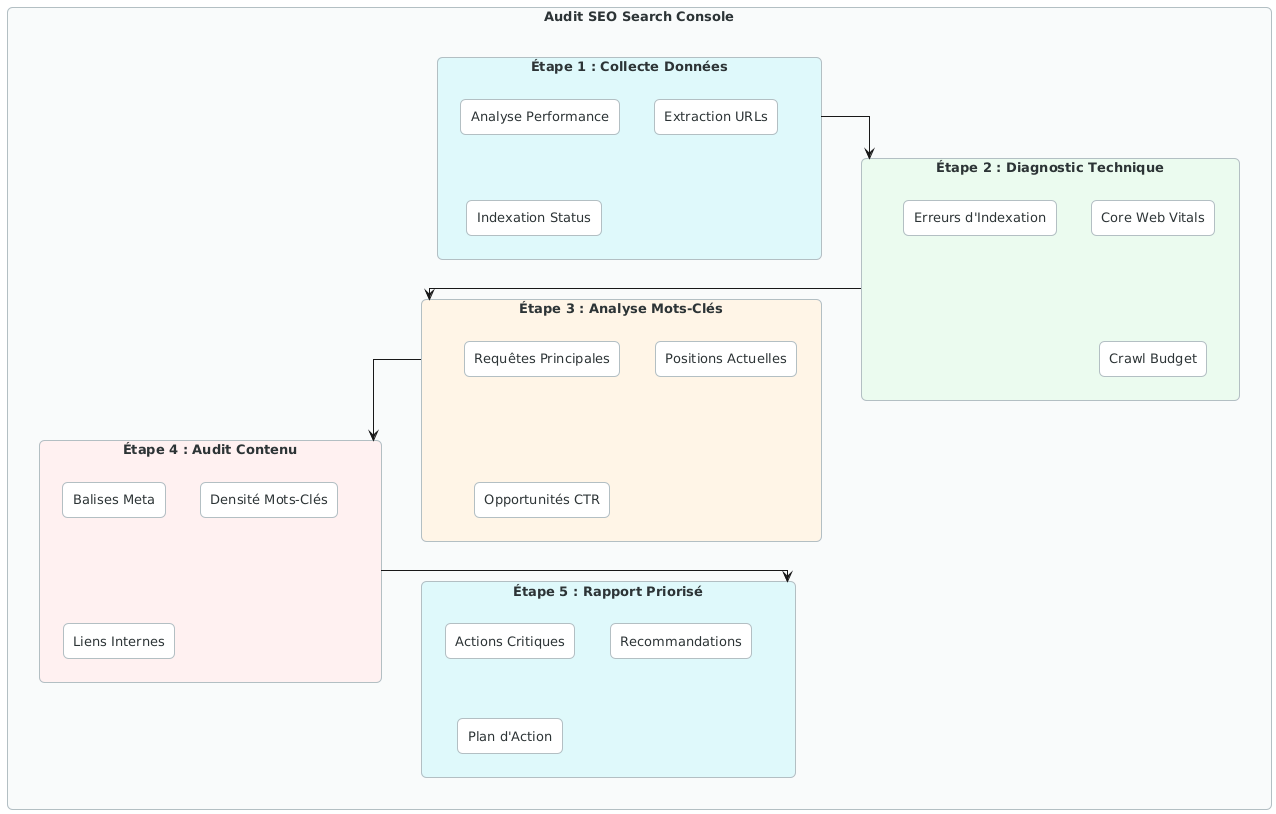1276x814 pixels.
Task: Click the Densité Mots-Clés node
Action: coord(269,500)
